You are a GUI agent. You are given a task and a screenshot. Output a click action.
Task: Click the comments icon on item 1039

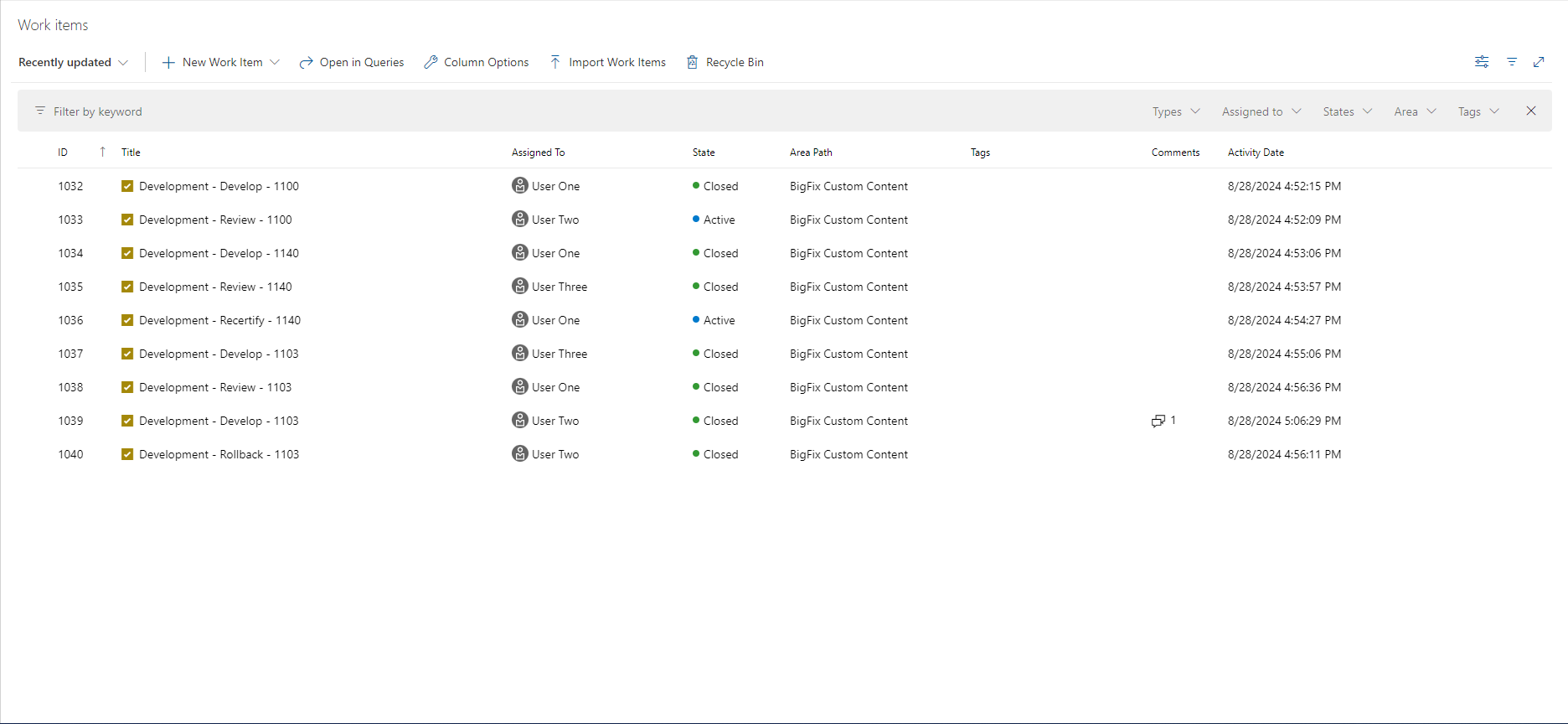[x=1158, y=421]
